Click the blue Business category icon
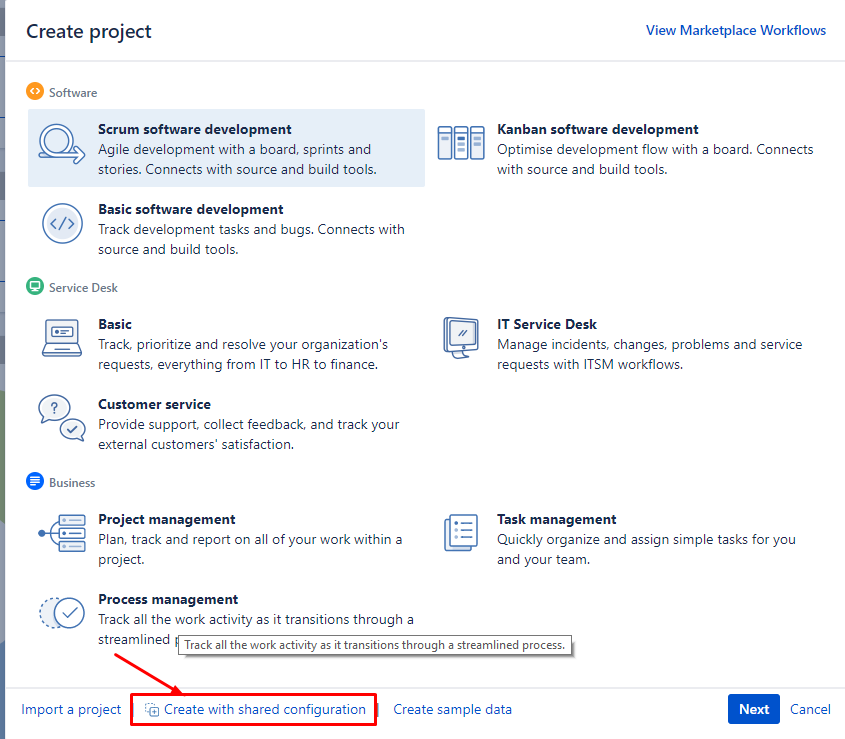The image size is (845, 739). (33, 482)
